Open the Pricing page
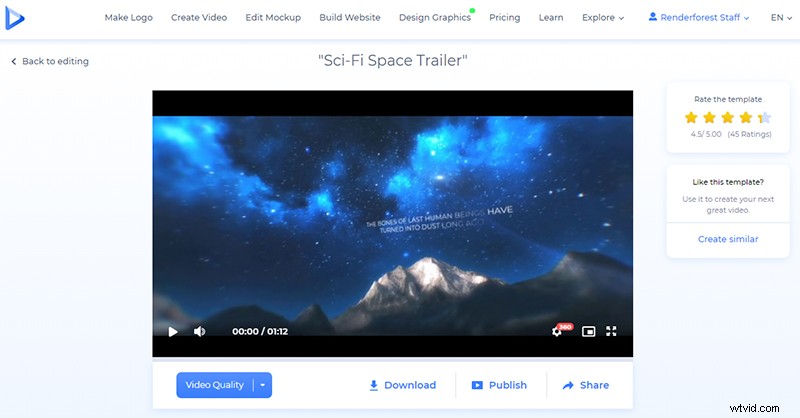This screenshot has height=418, width=800. click(505, 17)
